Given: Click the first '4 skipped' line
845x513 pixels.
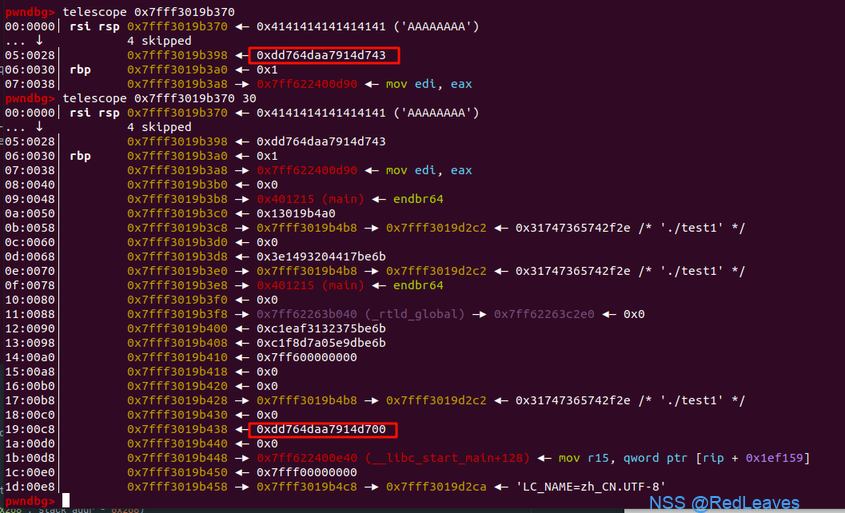Looking at the screenshot, I should tap(159, 41).
